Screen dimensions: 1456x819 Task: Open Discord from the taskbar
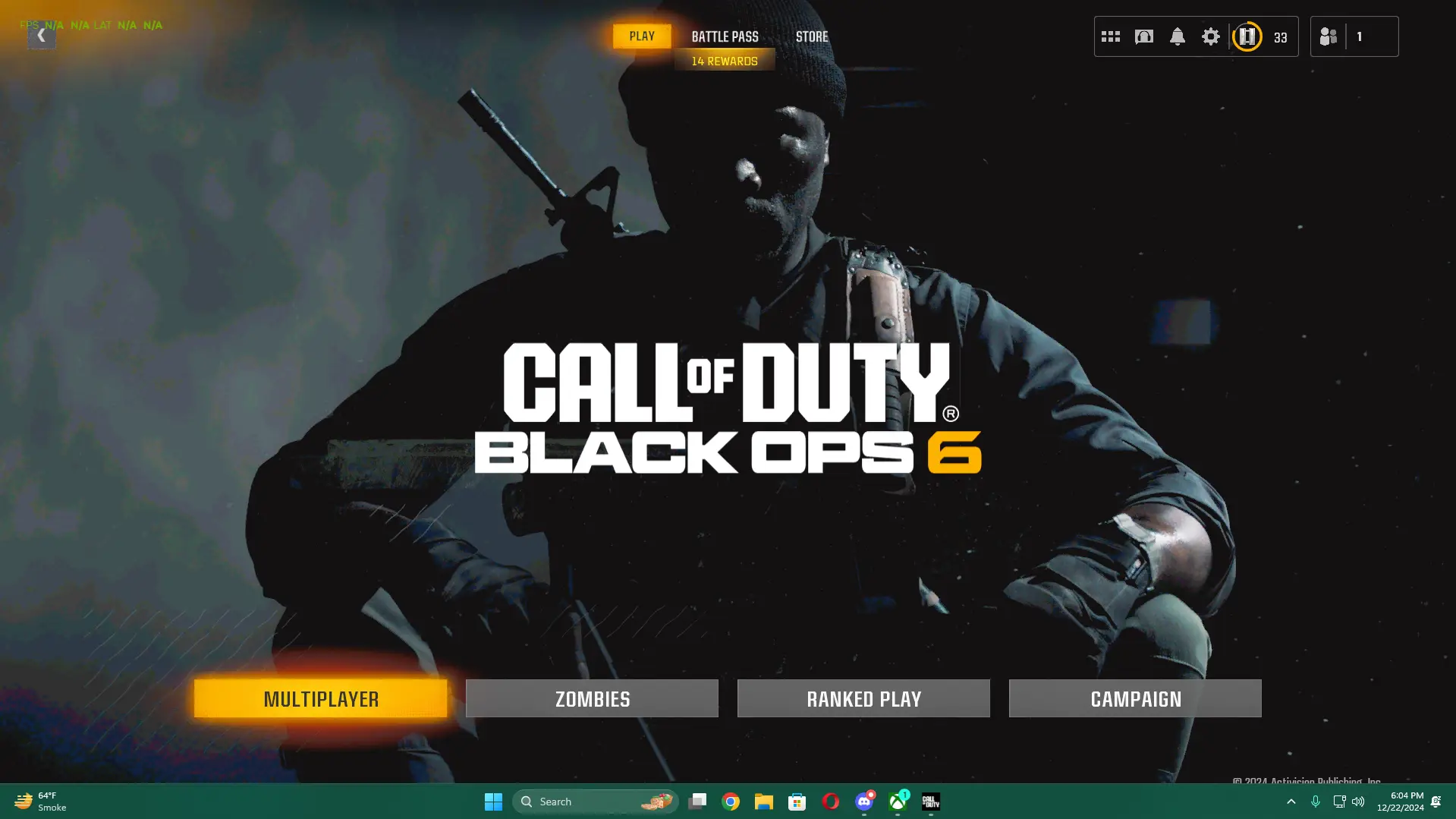[x=864, y=801]
